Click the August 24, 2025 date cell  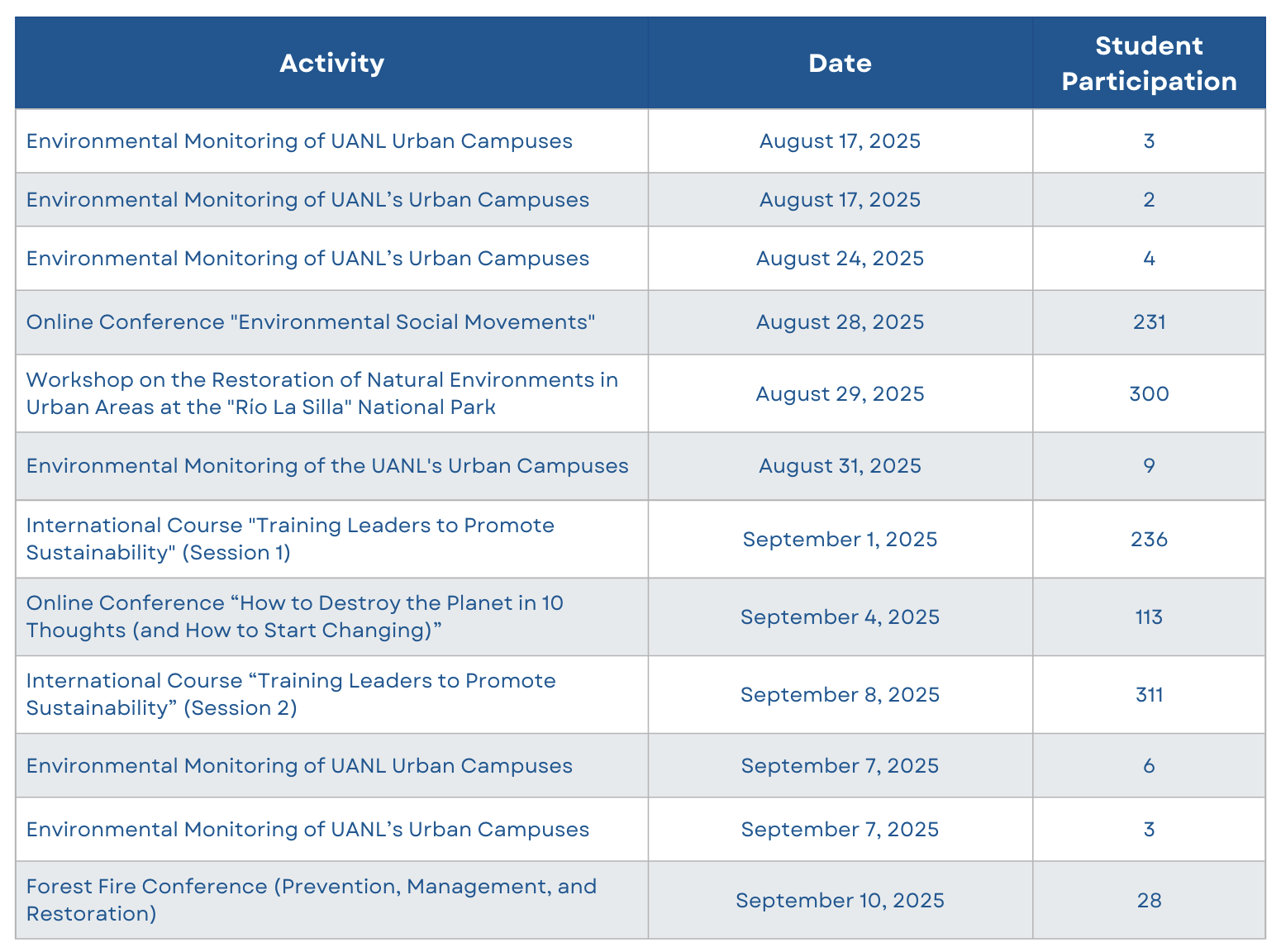[x=840, y=259]
